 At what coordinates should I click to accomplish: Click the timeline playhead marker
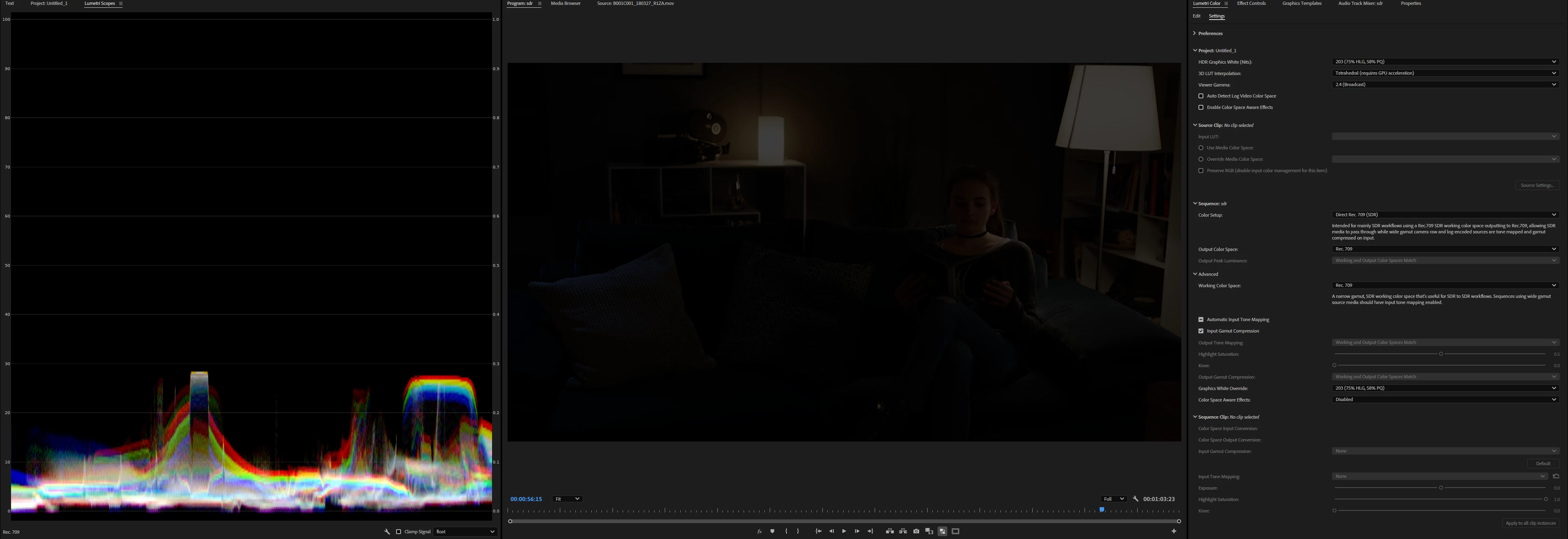point(1102,510)
